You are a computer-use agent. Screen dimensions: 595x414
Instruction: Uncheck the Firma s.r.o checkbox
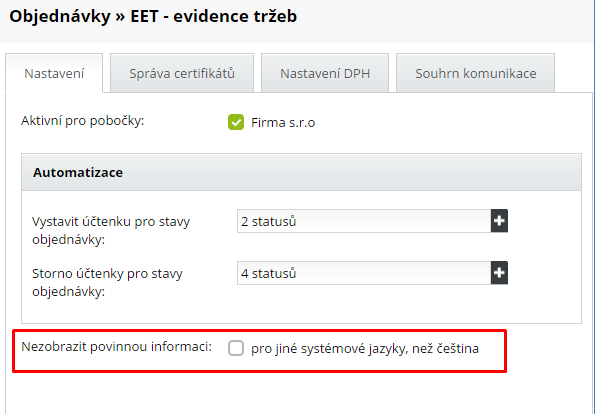[236, 122]
